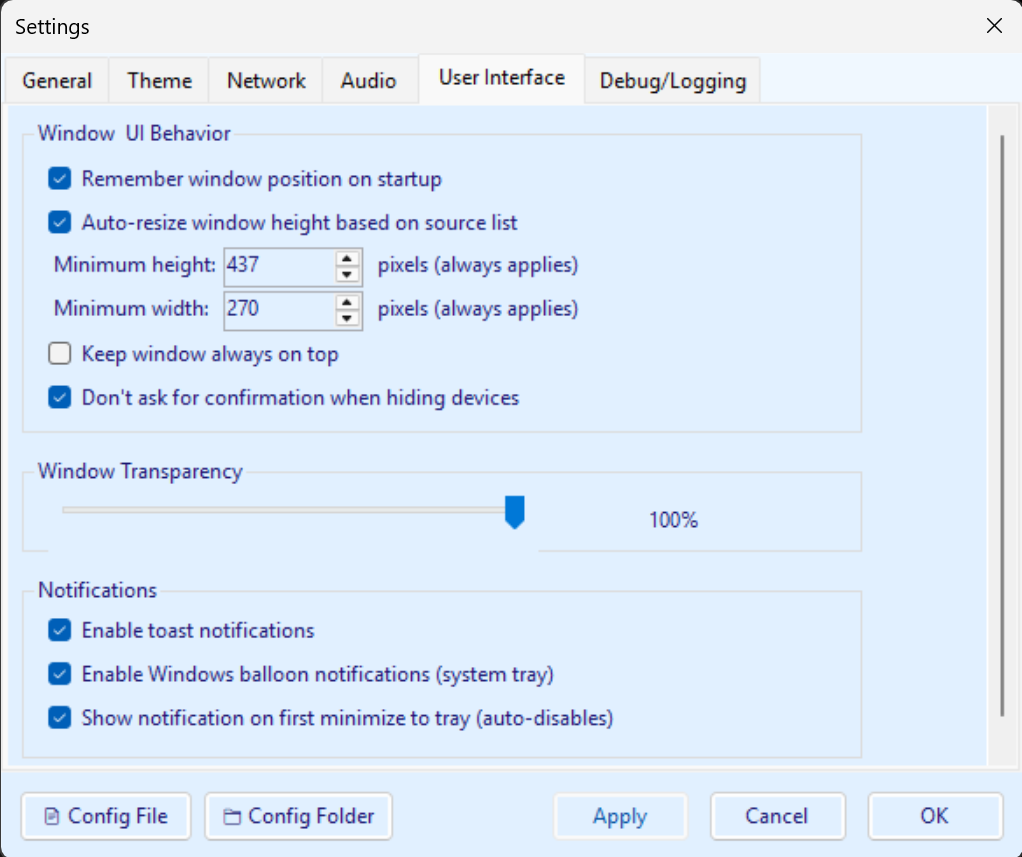Select the Network tab
Screen dimensions: 1022x857
coord(264,80)
